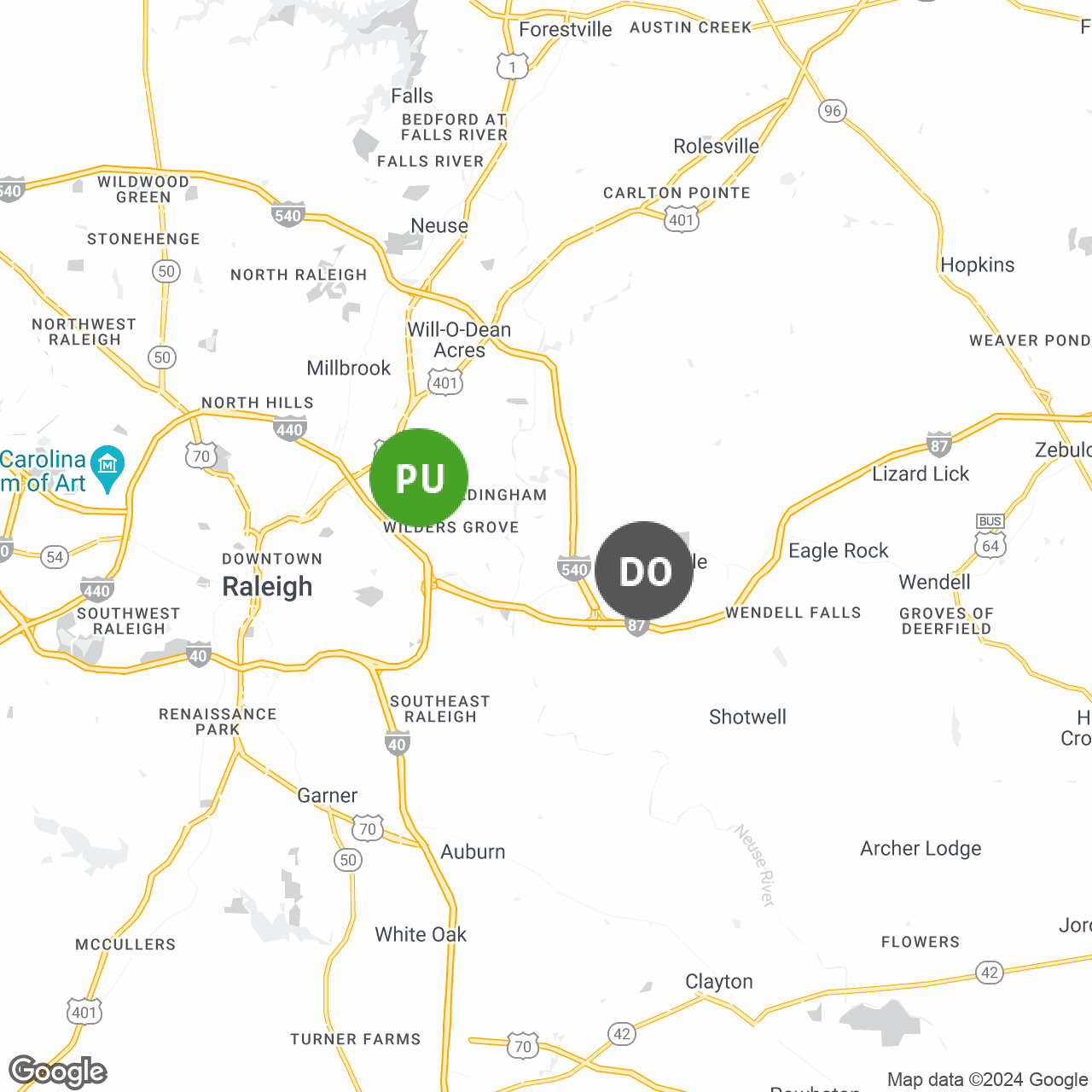Click the Route 42 badge near Flowers
This screenshot has height=1092, width=1092.
coord(990,973)
